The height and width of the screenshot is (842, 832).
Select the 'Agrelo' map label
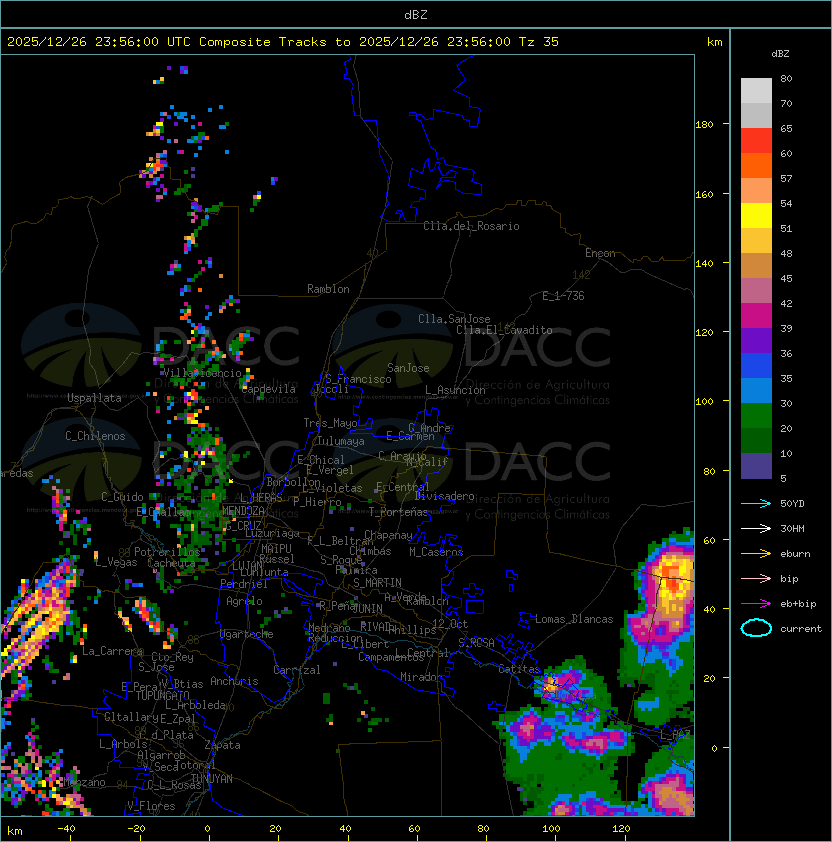tap(244, 601)
